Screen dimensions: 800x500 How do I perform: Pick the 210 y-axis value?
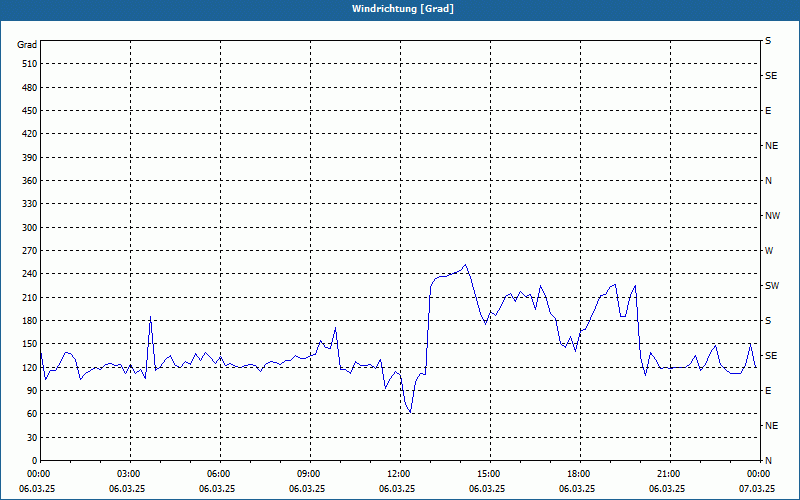30,297
